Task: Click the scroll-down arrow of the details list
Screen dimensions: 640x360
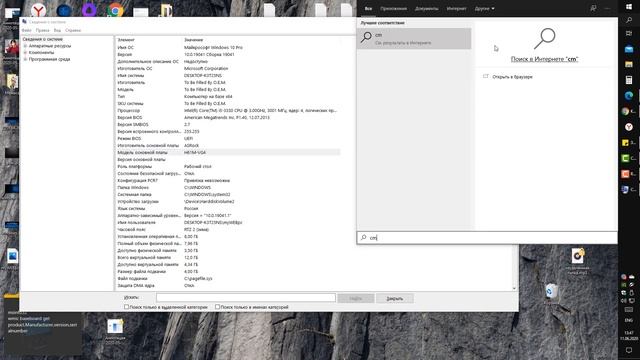Action: click(514, 288)
